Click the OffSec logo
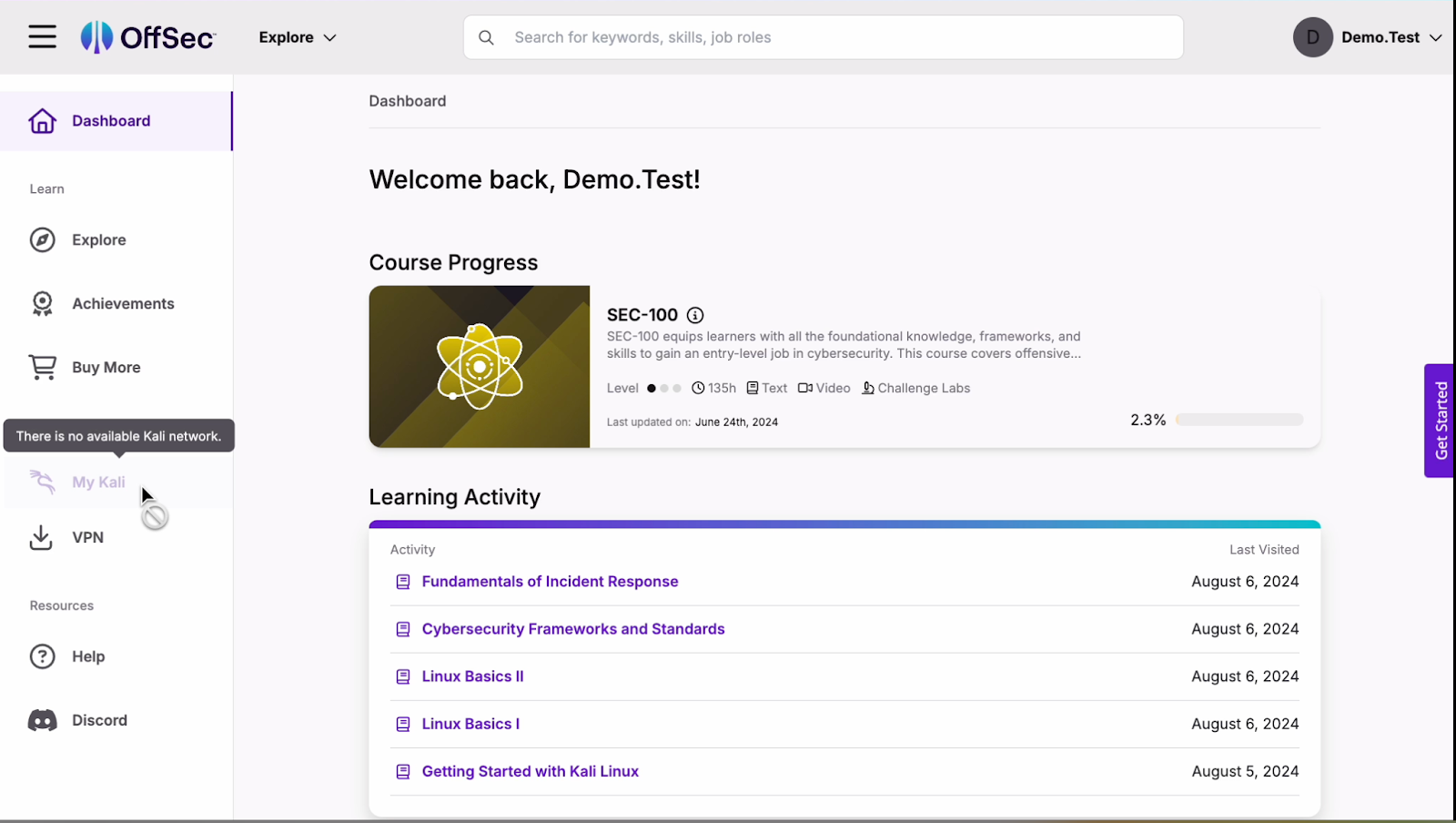Image resolution: width=1456 pixels, height=823 pixels. coord(147,36)
